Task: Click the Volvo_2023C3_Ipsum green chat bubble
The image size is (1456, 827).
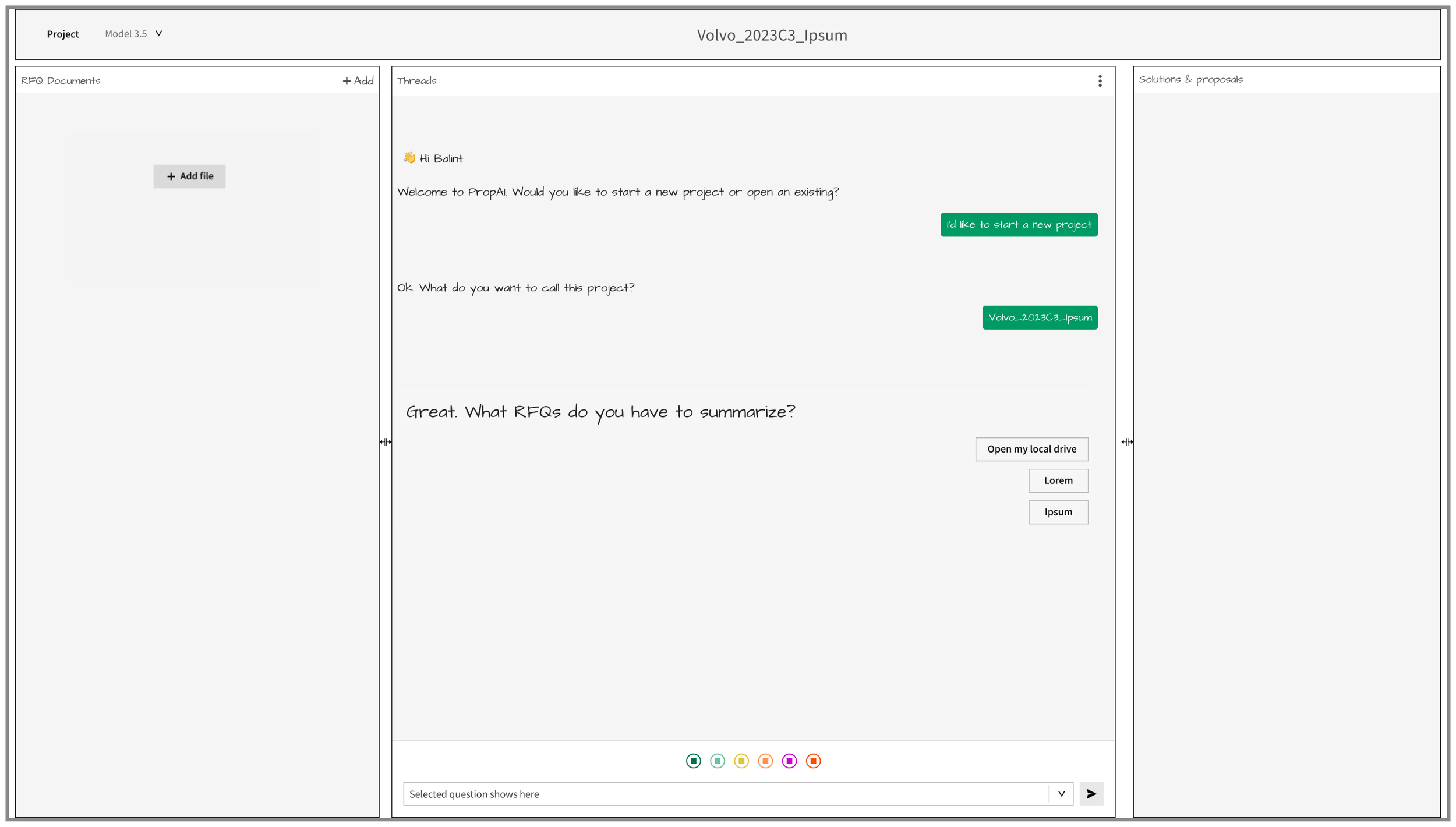Action: point(1040,317)
